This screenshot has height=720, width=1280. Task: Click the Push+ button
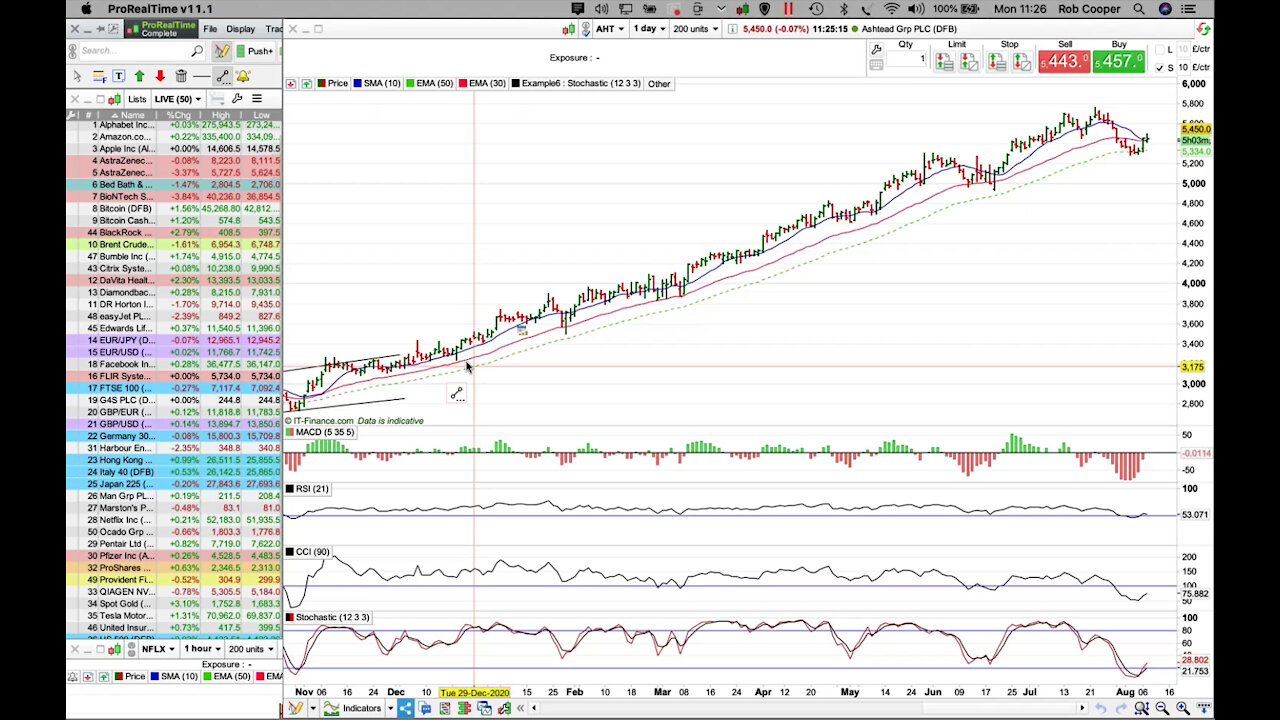pos(254,51)
